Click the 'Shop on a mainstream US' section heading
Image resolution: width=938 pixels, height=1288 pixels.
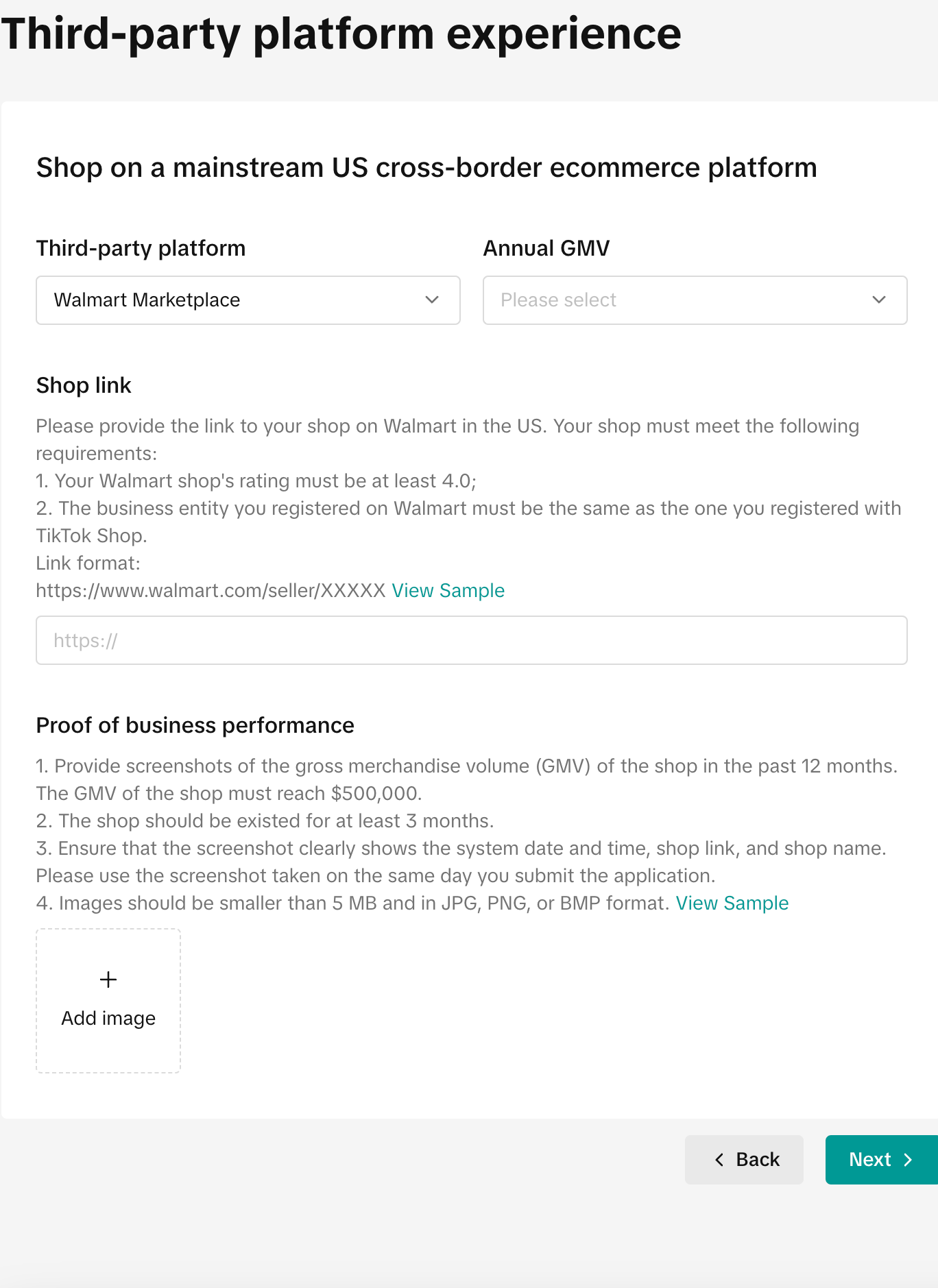pyautogui.click(x=426, y=168)
